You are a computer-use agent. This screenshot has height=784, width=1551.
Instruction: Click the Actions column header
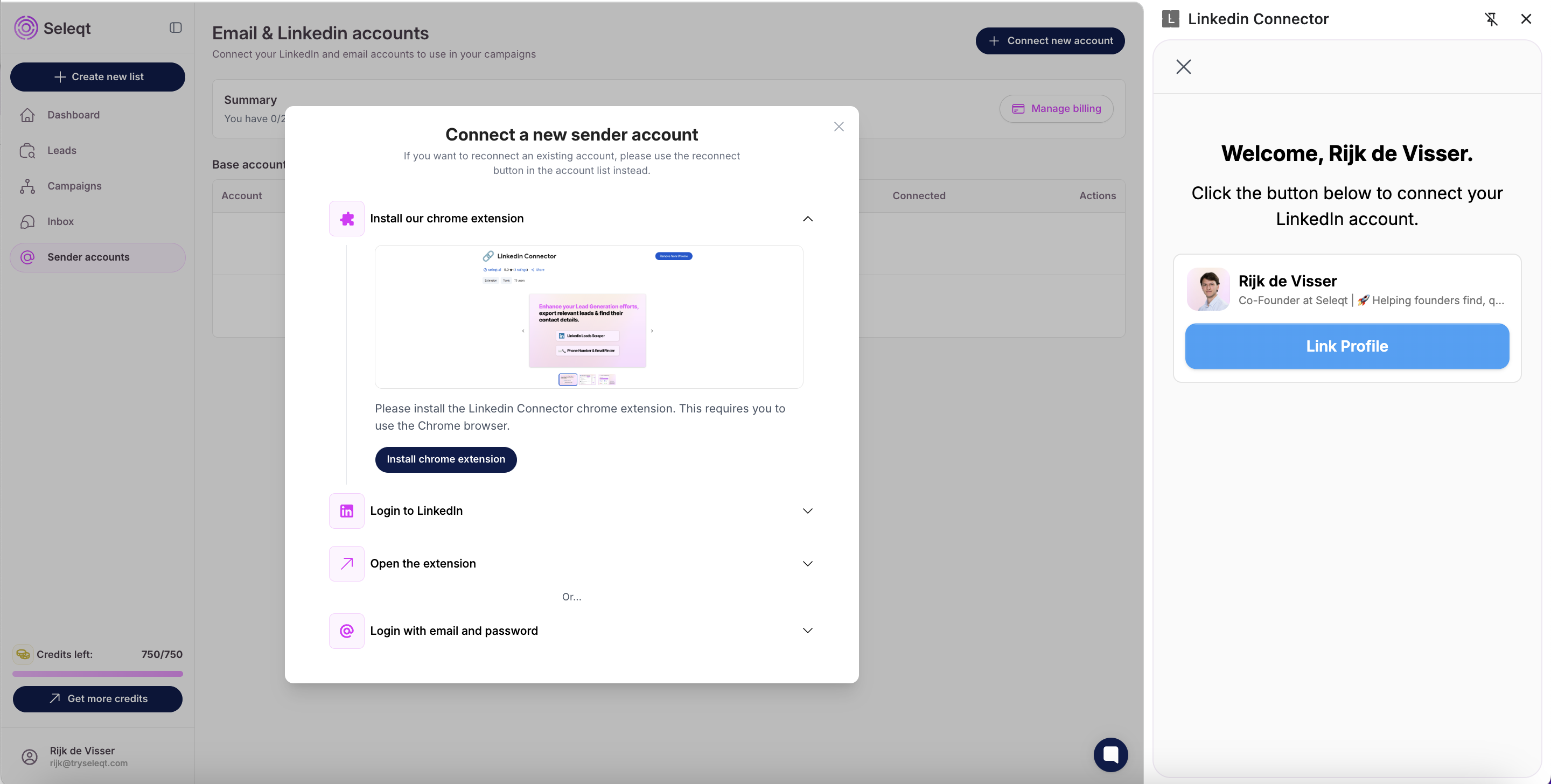(x=1097, y=195)
